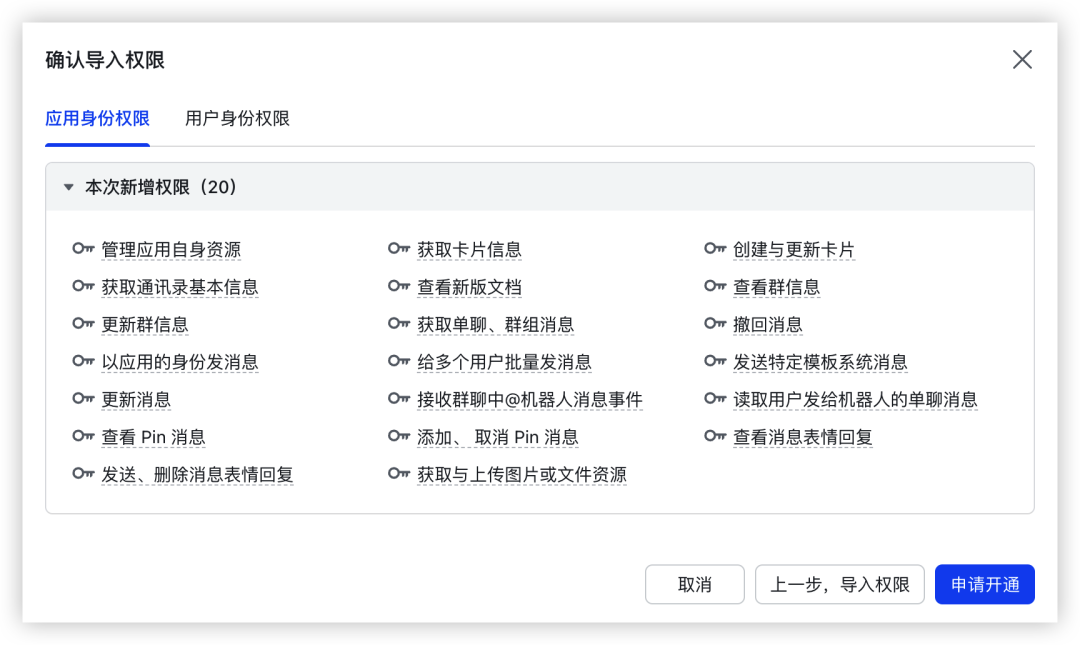Open 接收群聊中@机器人消息事件 permission
The image size is (1080, 645).
tap(529, 399)
